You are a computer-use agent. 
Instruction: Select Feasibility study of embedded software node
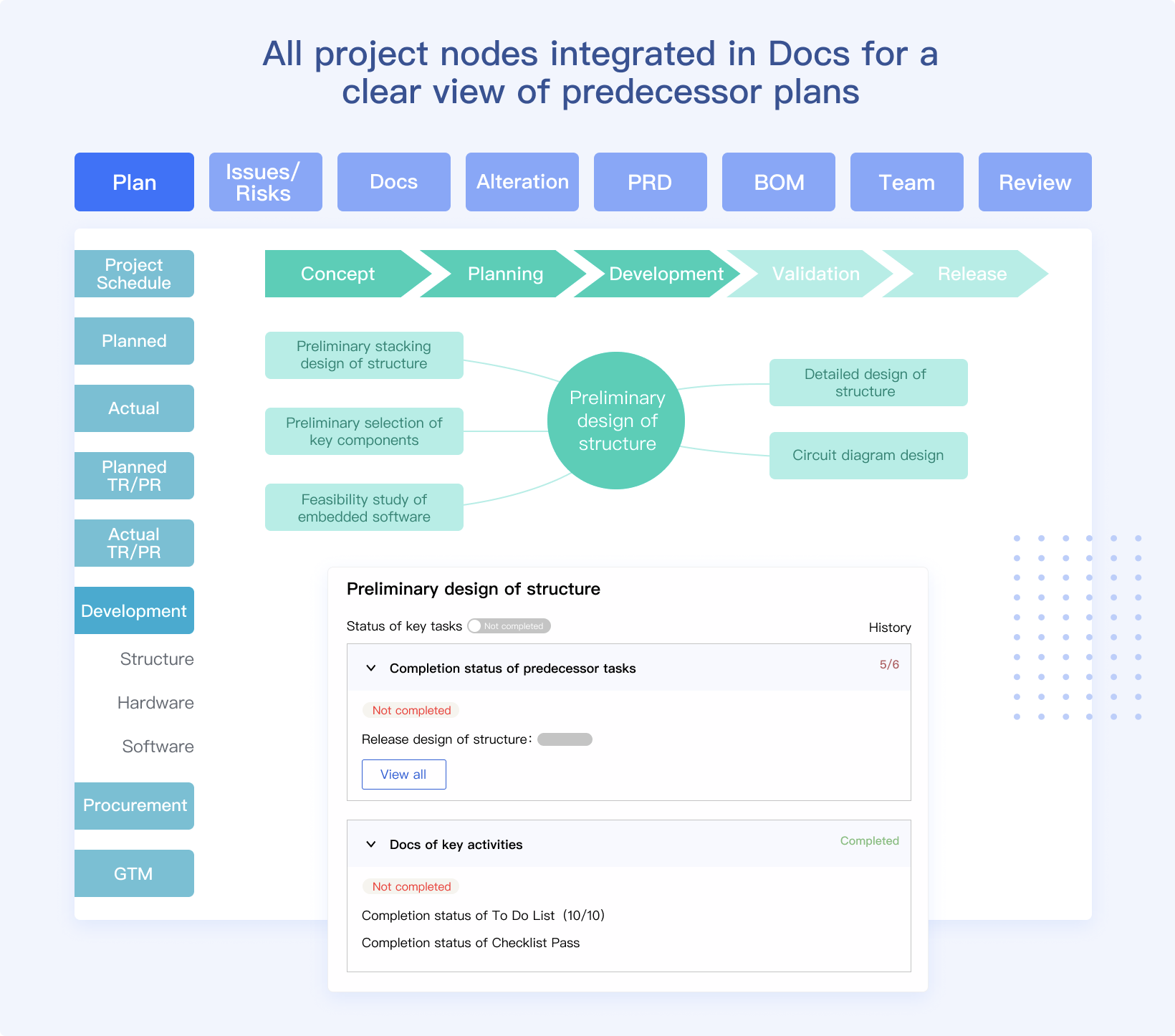point(364,507)
